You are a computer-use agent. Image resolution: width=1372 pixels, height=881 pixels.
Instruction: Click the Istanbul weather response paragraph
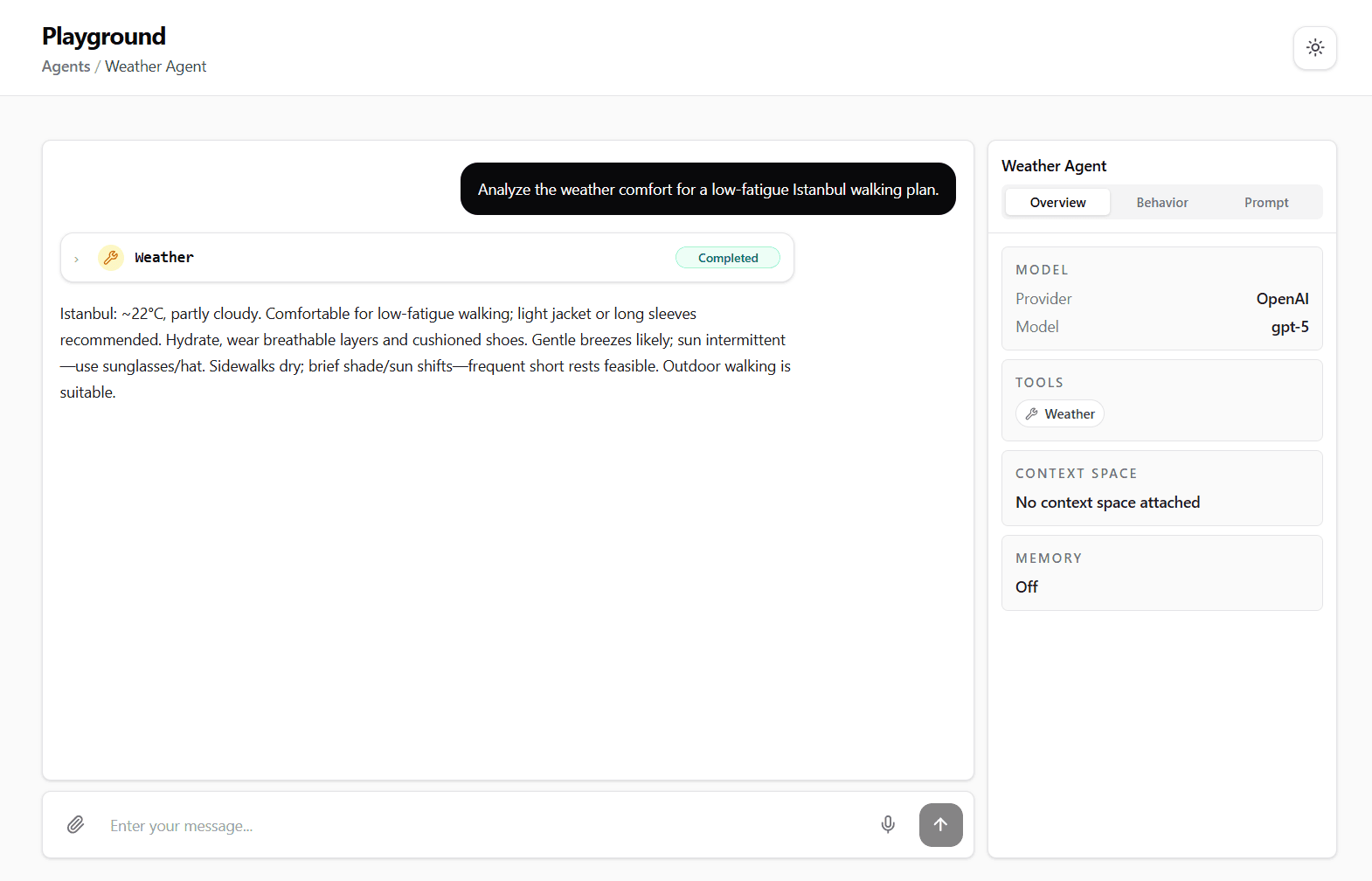coord(426,353)
